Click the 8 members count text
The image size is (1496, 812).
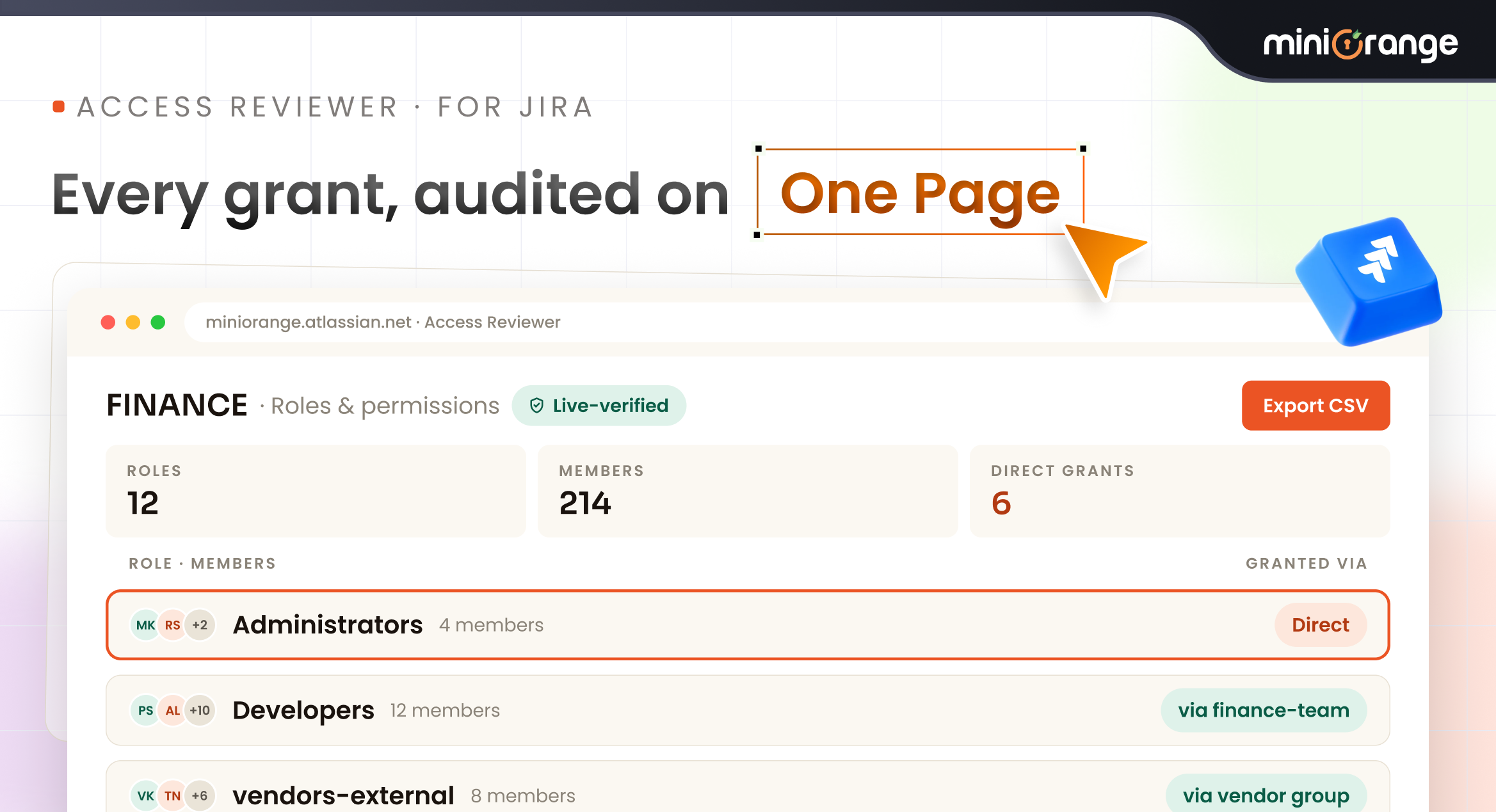(523, 796)
